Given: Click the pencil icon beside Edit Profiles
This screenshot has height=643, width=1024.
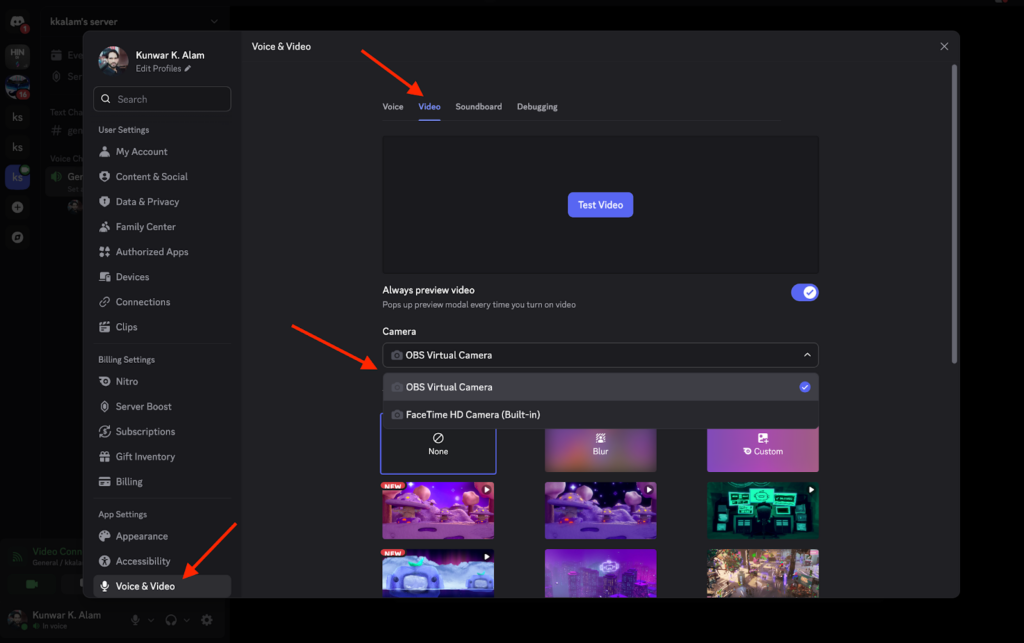Looking at the screenshot, I should 188,69.
